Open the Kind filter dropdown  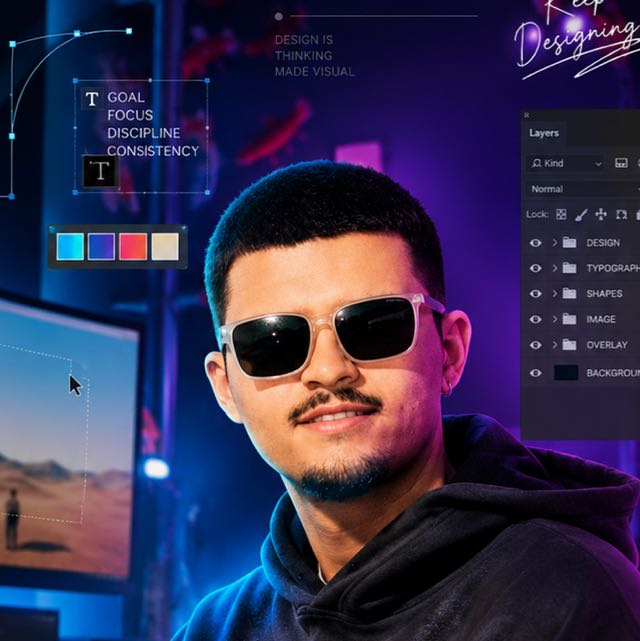coord(566,164)
